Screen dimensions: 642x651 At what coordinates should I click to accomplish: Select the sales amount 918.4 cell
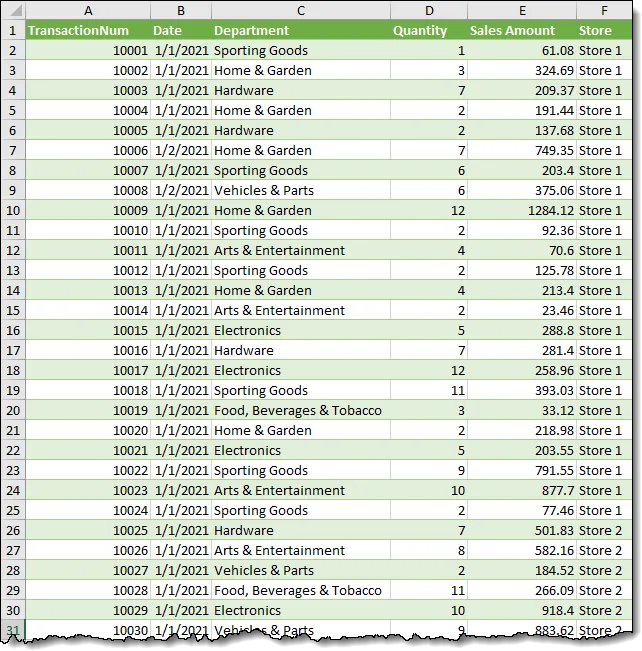point(521,611)
